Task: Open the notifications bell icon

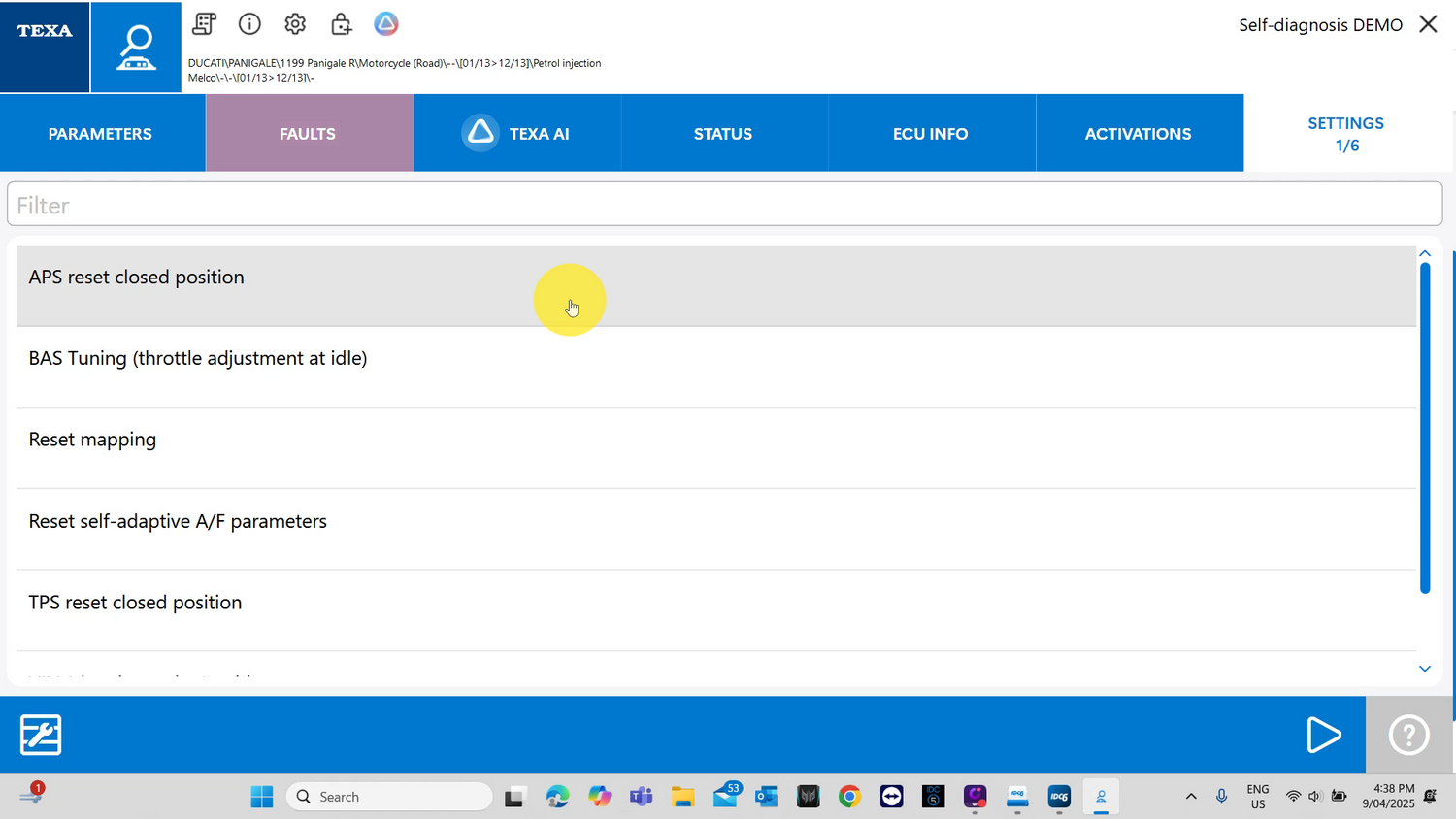Action: click(x=1430, y=797)
